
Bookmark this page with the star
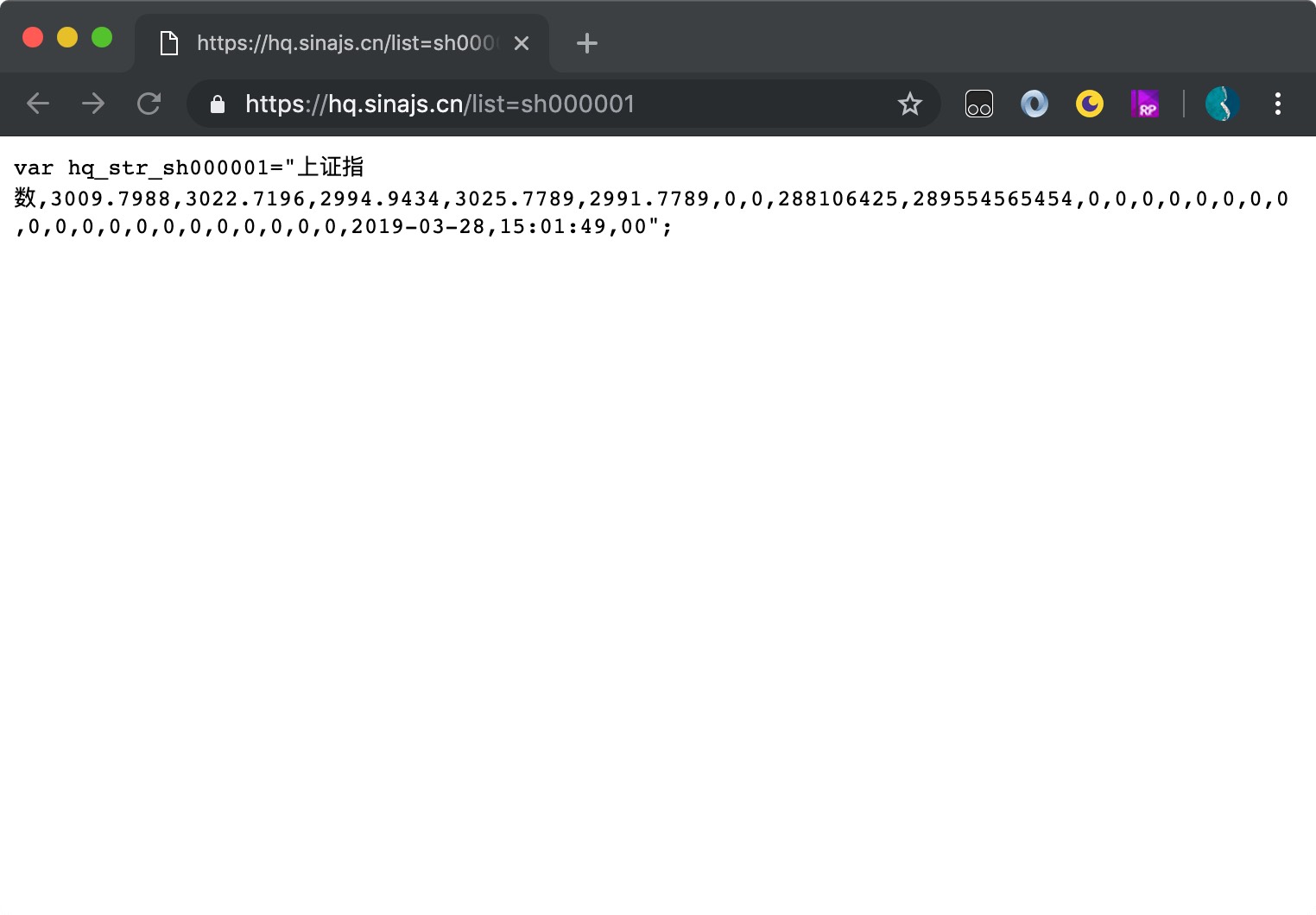coord(909,104)
